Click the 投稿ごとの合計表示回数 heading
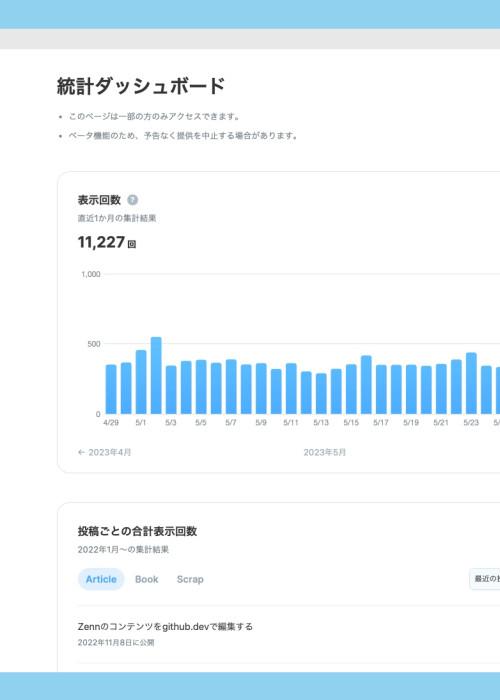500x700 pixels. pos(138,531)
